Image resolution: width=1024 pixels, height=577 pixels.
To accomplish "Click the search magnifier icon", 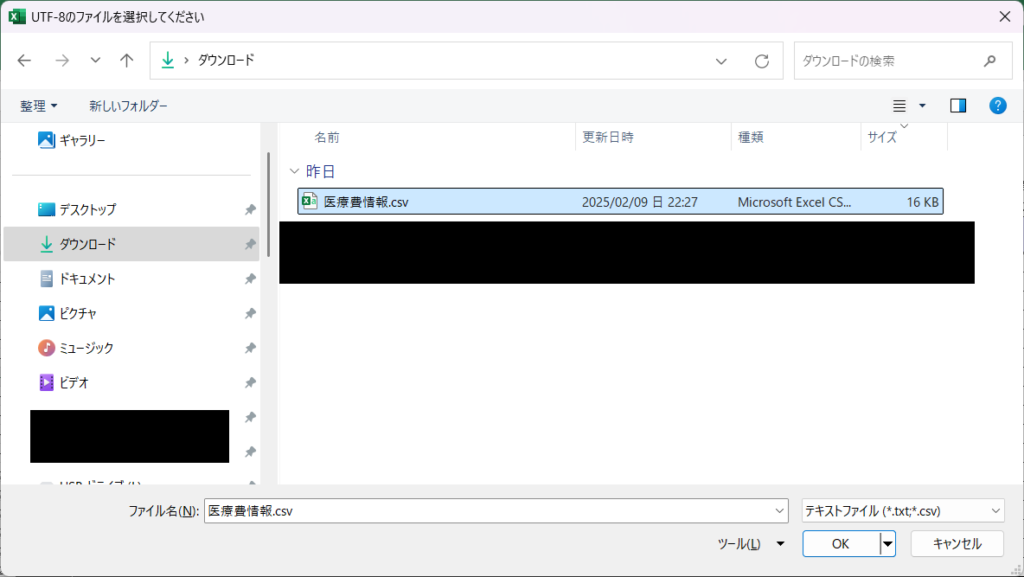I will pyautogui.click(x=990, y=60).
